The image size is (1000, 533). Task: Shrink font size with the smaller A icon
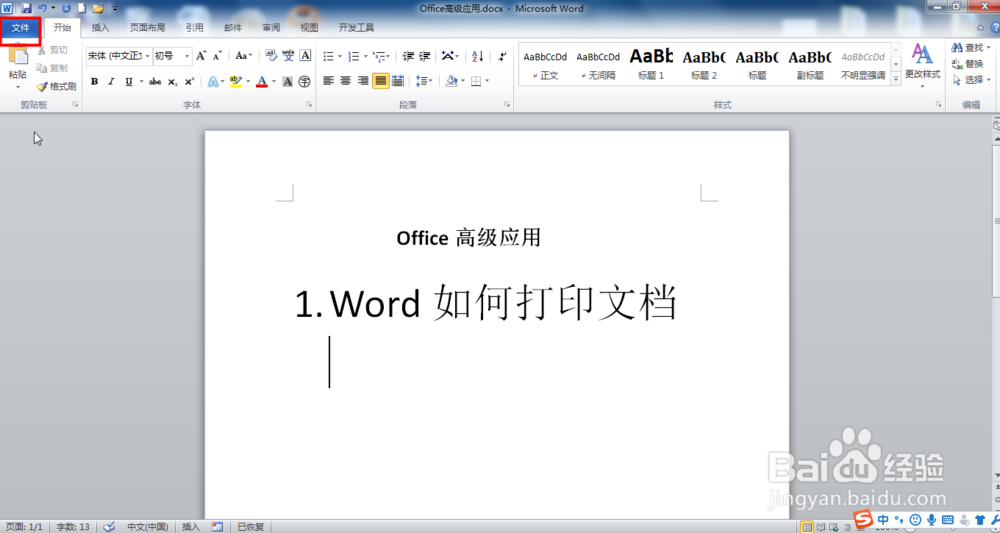(x=217, y=56)
